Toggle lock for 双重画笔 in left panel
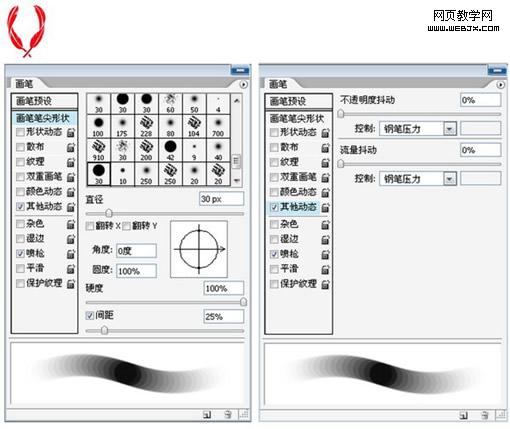Screen dimensions: 510x429 [x=71, y=177]
